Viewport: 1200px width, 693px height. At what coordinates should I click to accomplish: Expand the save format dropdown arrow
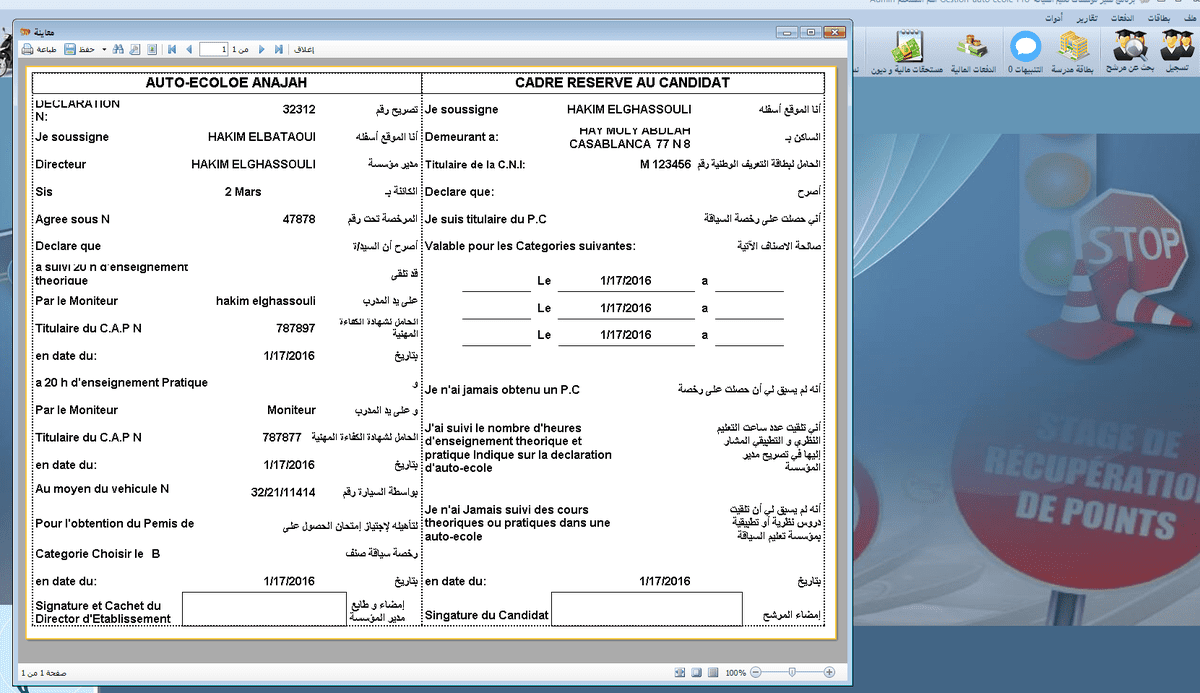pos(103,49)
